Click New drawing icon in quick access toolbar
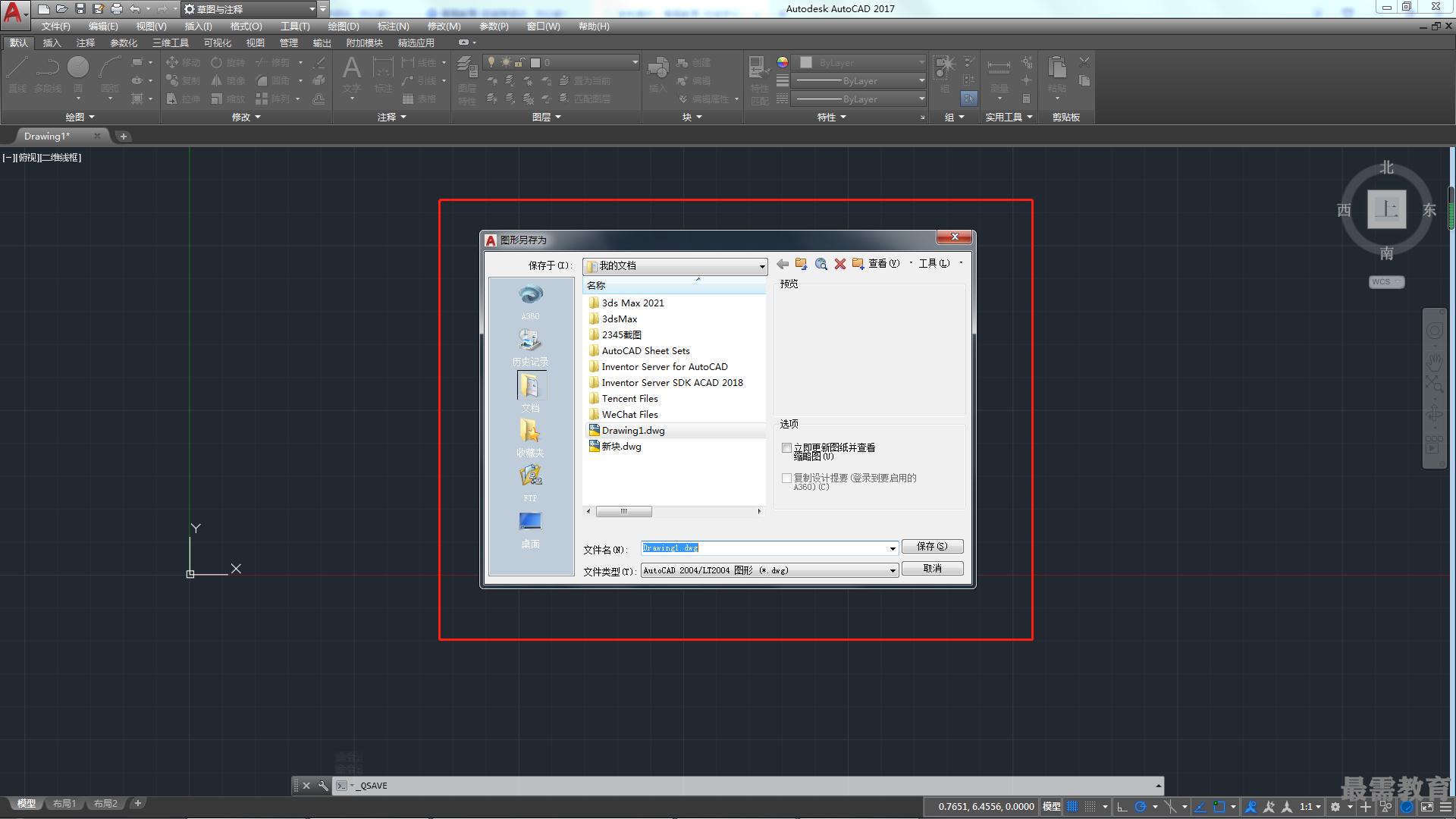The height and width of the screenshot is (819, 1456). click(44, 9)
